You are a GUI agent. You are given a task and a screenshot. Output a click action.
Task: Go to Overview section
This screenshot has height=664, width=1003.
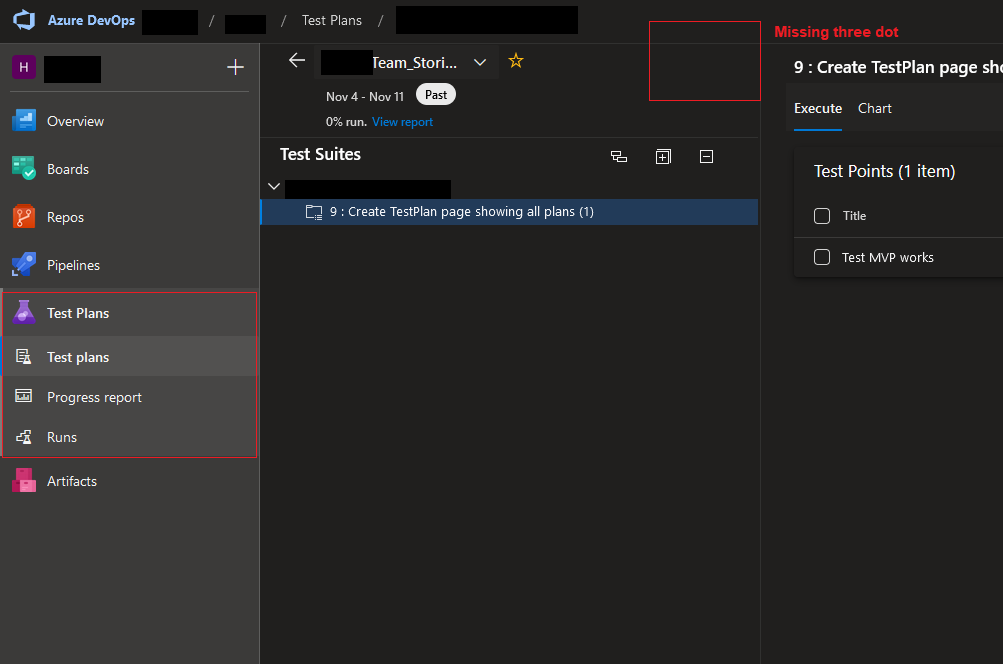pyautogui.click(x=75, y=121)
